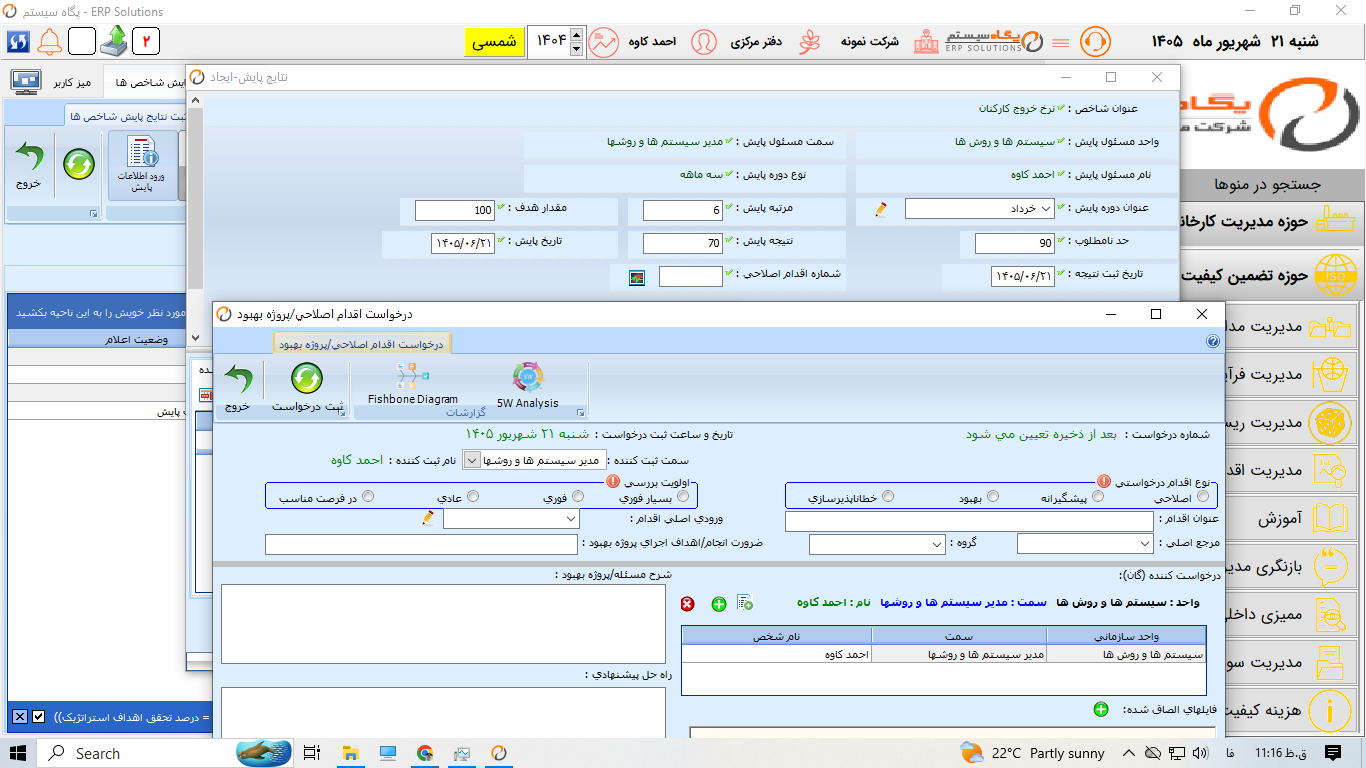Select the درخواست اقدام اصلاحی/پروژه بهبود ribbon tab
Screen dimensions: 1366x768
coord(363,343)
